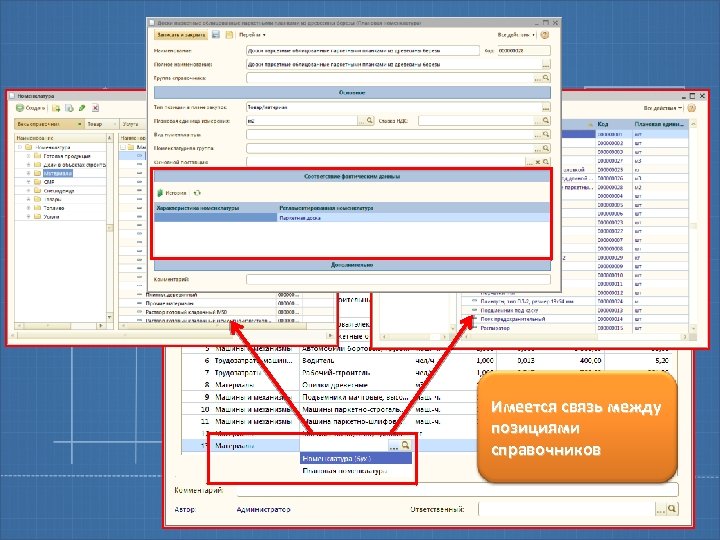Click the 'Комментарий' field in the item form
Image resolution: width=720 pixels, height=540 pixels.
pos(398,279)
